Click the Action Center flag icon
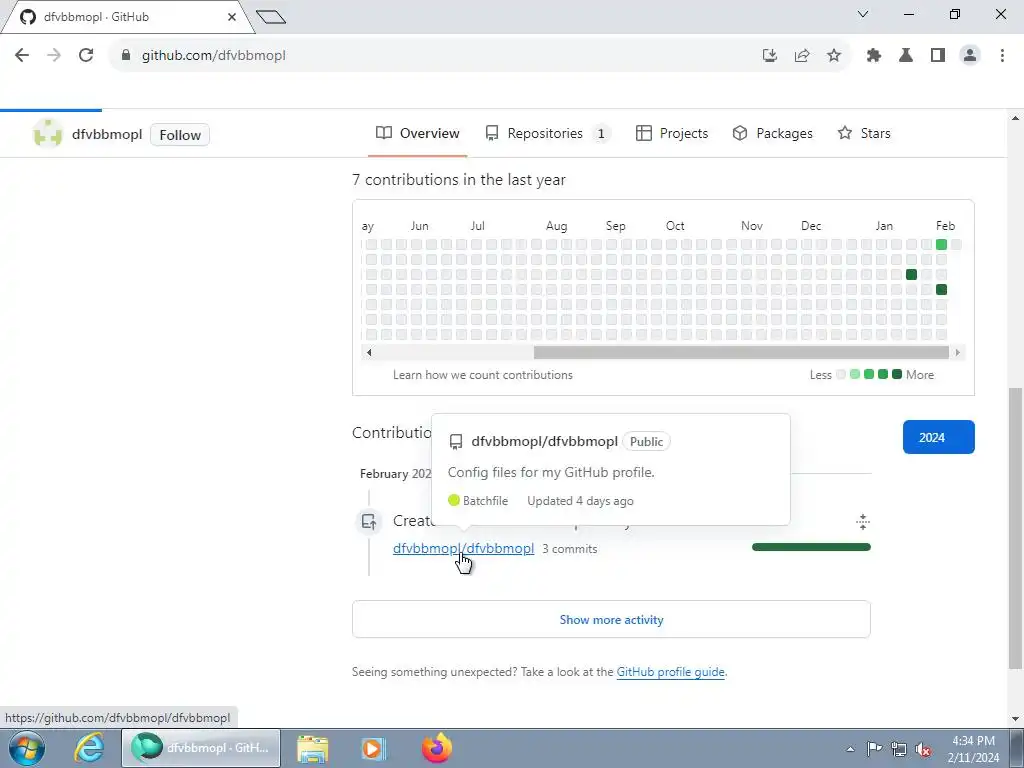This screenshot has width=1024, height=768. pyautogui.click(x=874, y=748)
